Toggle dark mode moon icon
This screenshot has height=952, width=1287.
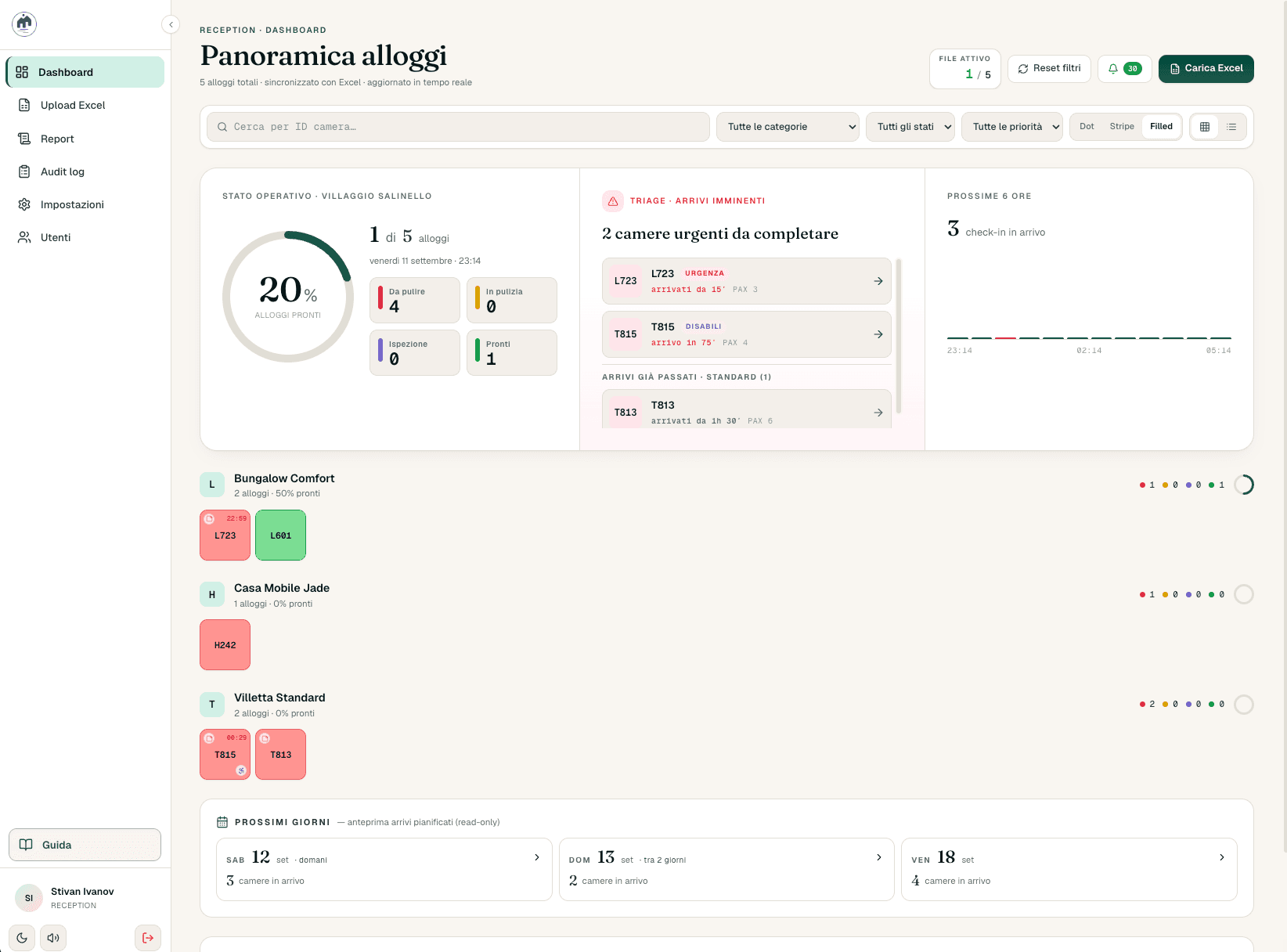pos(22,937)
